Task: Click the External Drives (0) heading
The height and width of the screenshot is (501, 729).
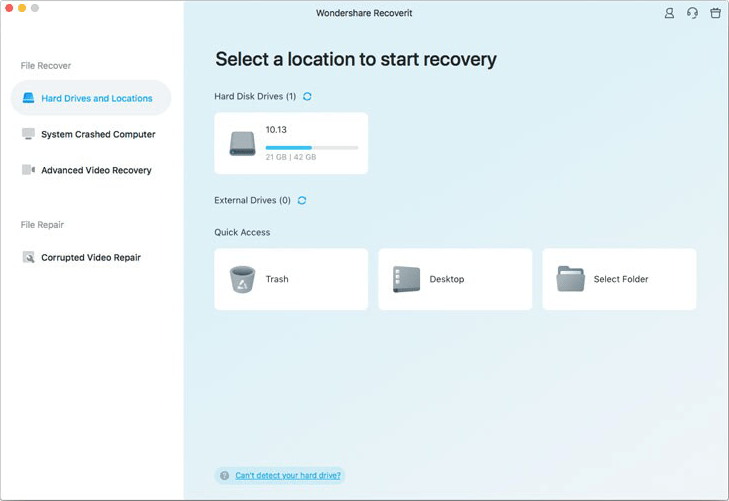Action: click(252, 200)
